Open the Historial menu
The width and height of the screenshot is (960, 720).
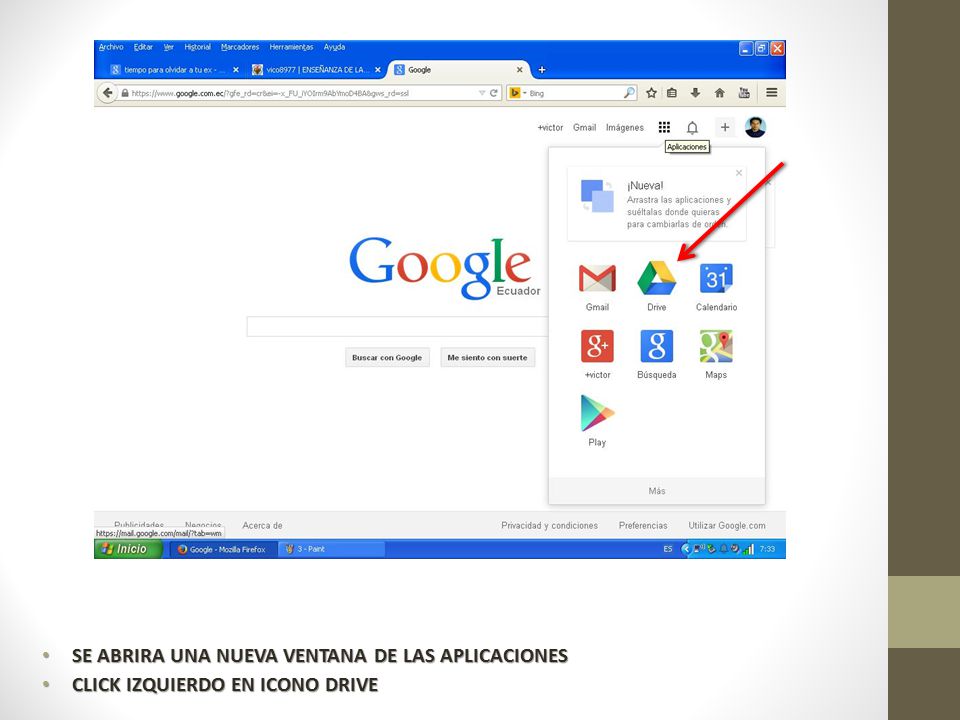[x=197, y=47]
